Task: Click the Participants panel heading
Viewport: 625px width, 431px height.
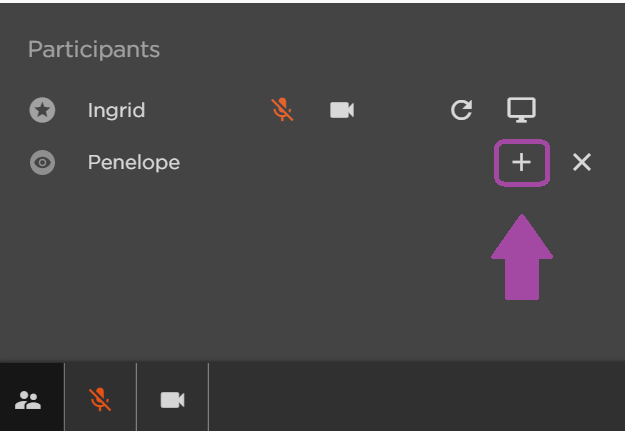Action: point(94,50)
